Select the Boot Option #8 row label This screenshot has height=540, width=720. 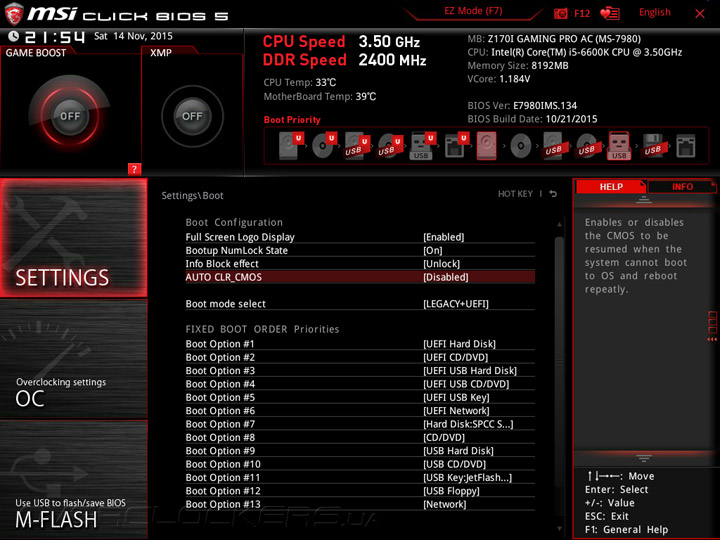220,437
